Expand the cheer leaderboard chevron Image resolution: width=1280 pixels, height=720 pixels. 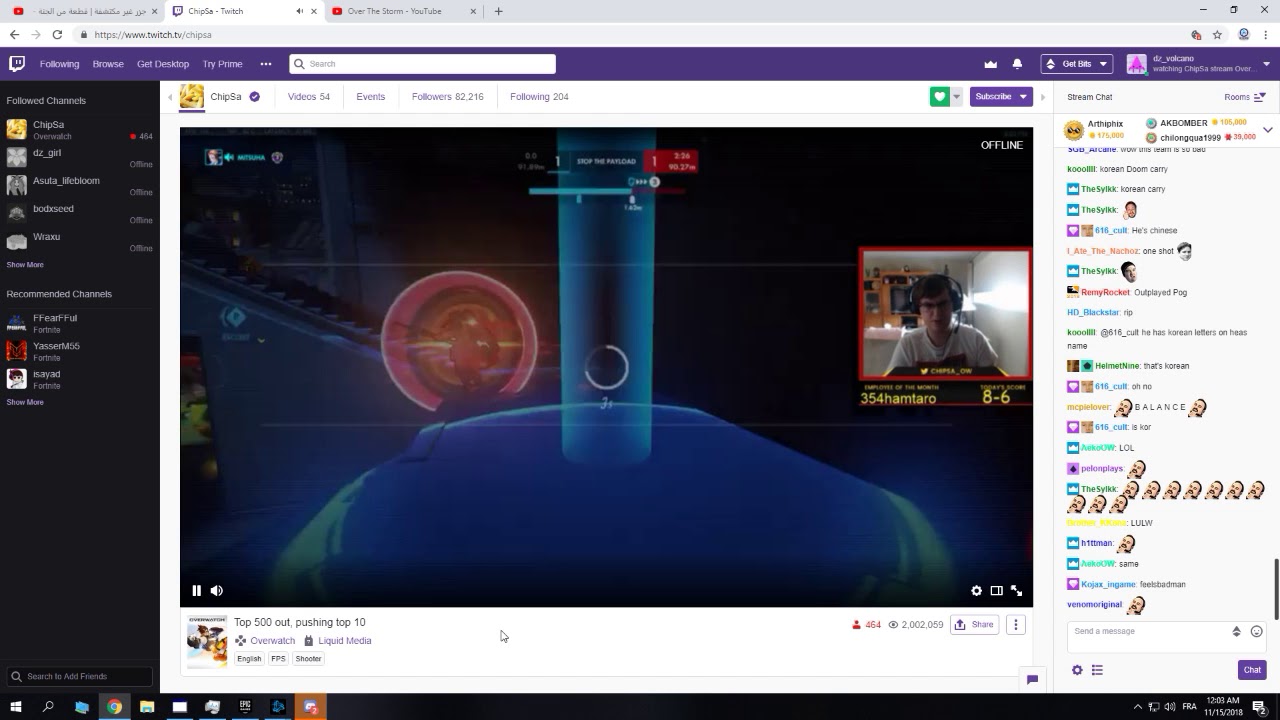click(1268, 130)
